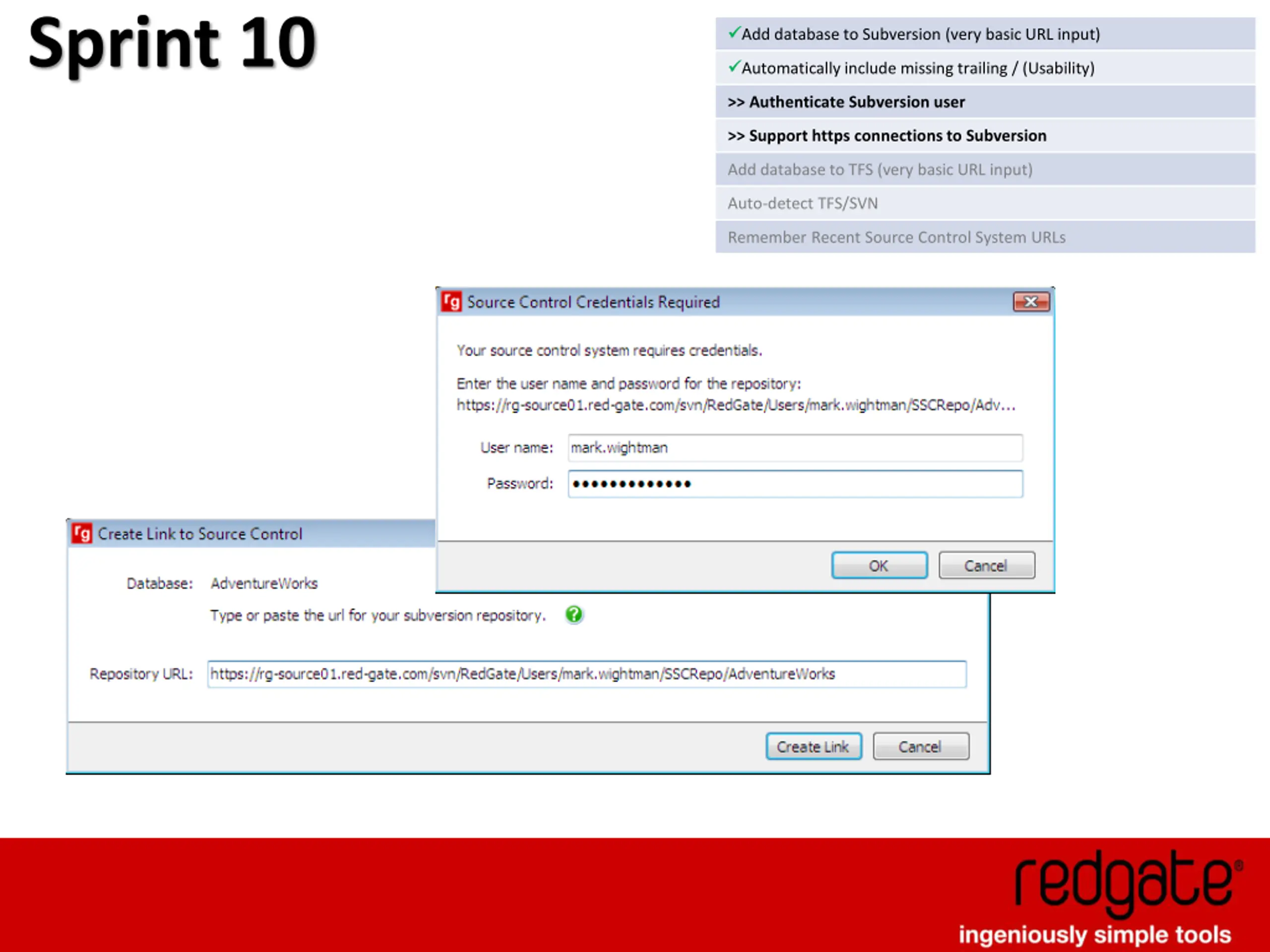Click the truncated repository URL in credentials dialog
Image resolution: width=1270 pixels, height=952 pixels.
tap(736, 405)
